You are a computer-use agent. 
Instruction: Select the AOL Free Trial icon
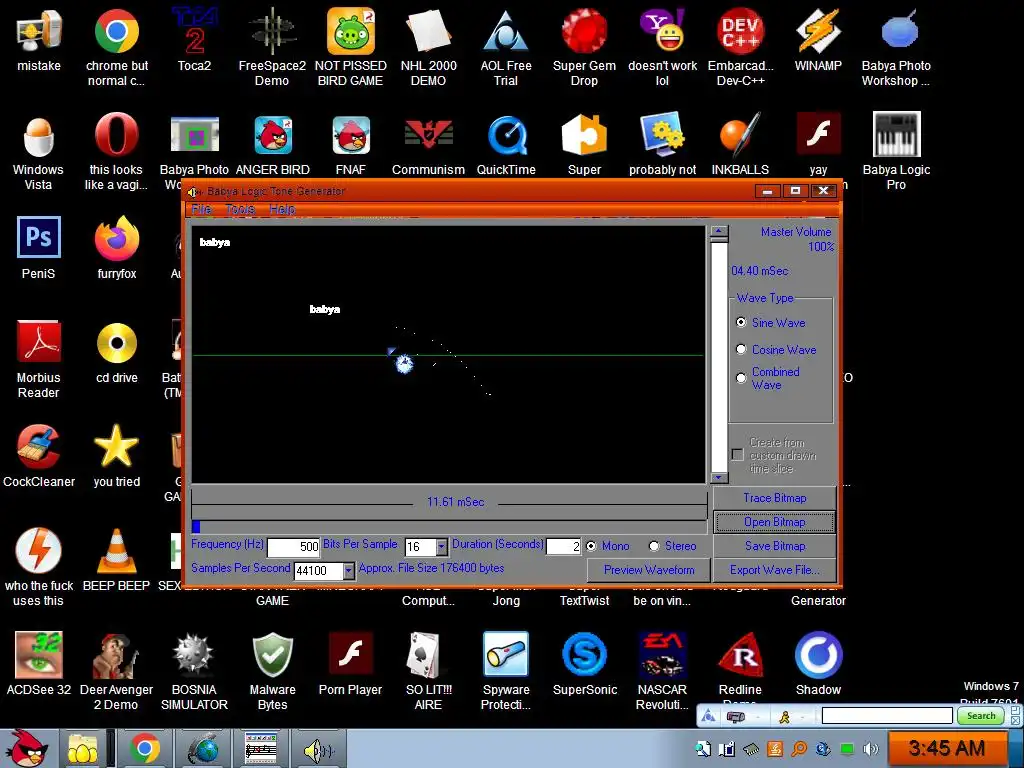click(x=506, y=47)
